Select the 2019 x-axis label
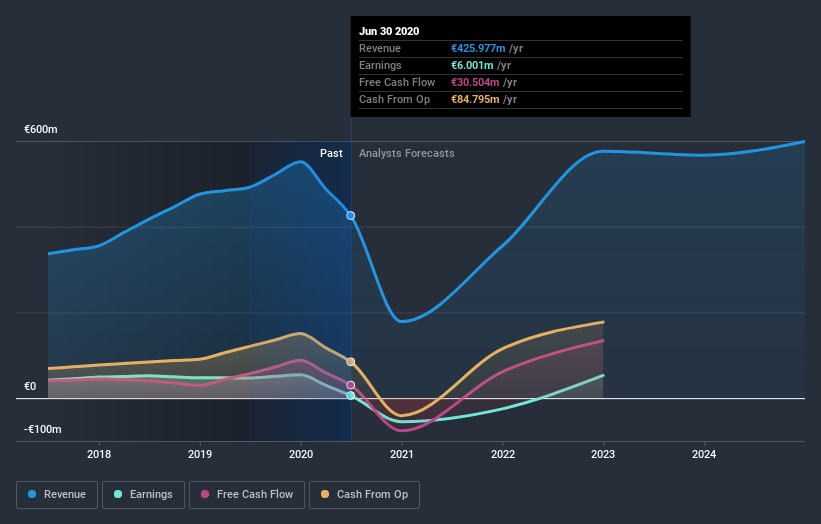Screen dimensions: 821x524 point(200,454)
